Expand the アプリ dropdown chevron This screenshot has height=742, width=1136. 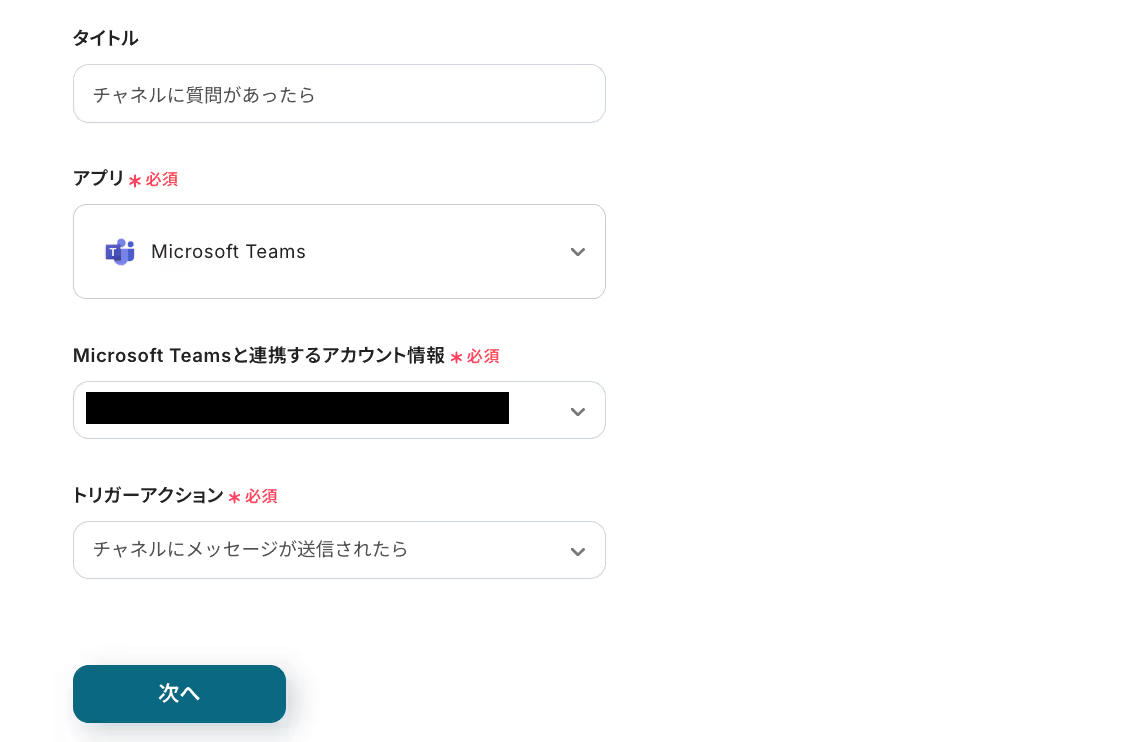[x=577, y=252]
